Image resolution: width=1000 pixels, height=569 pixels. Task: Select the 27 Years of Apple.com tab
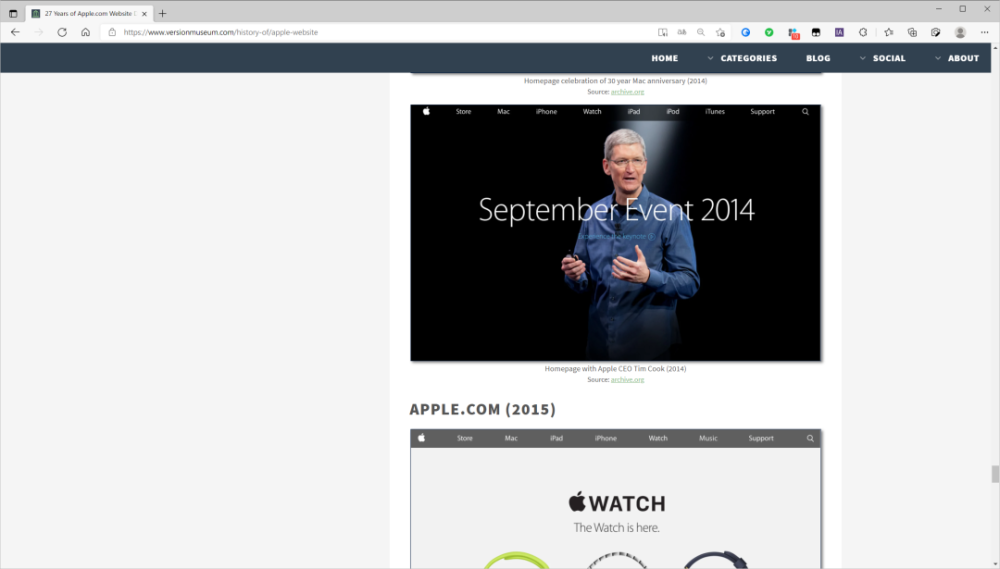89,13
